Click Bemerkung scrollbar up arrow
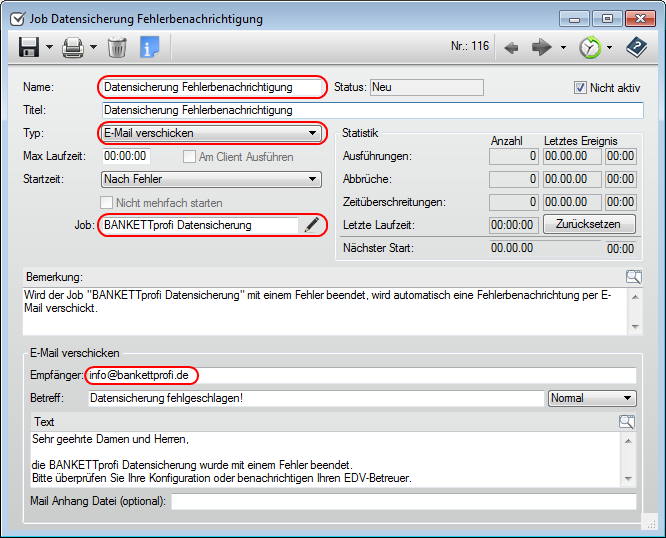 (635, 297)
